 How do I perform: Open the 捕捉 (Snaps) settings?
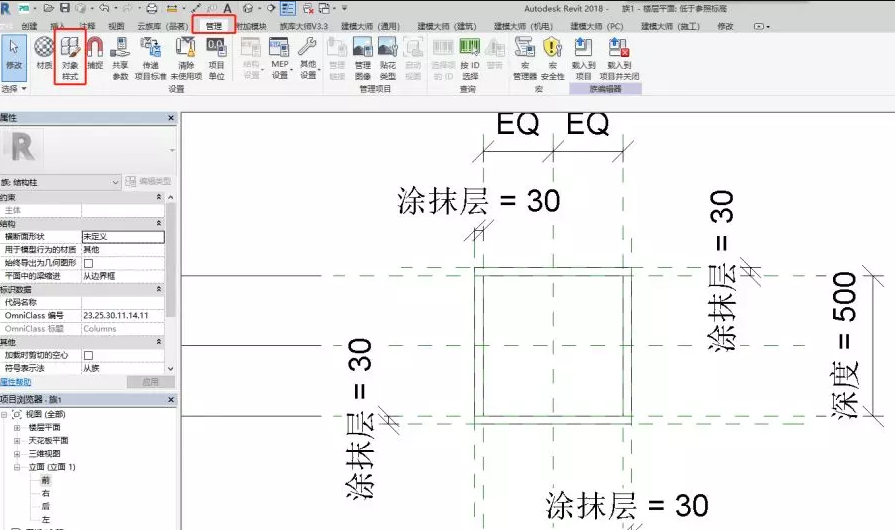click(x=95, y=54)
